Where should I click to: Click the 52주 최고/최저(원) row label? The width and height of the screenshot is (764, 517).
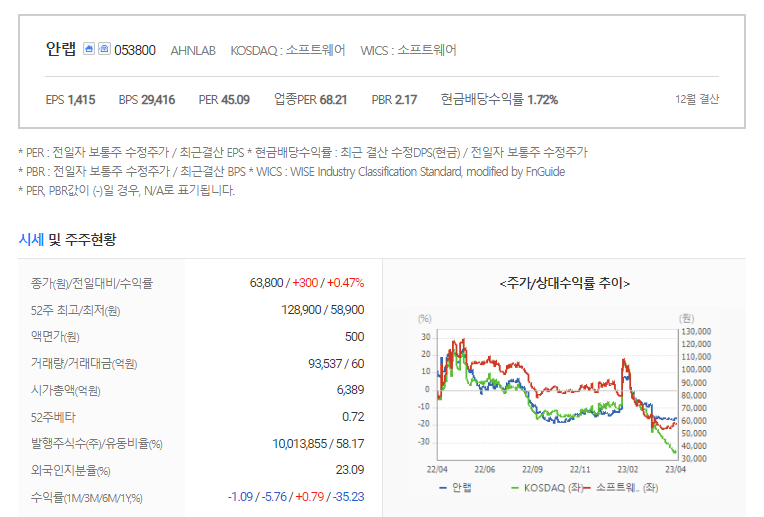[76, 310]
